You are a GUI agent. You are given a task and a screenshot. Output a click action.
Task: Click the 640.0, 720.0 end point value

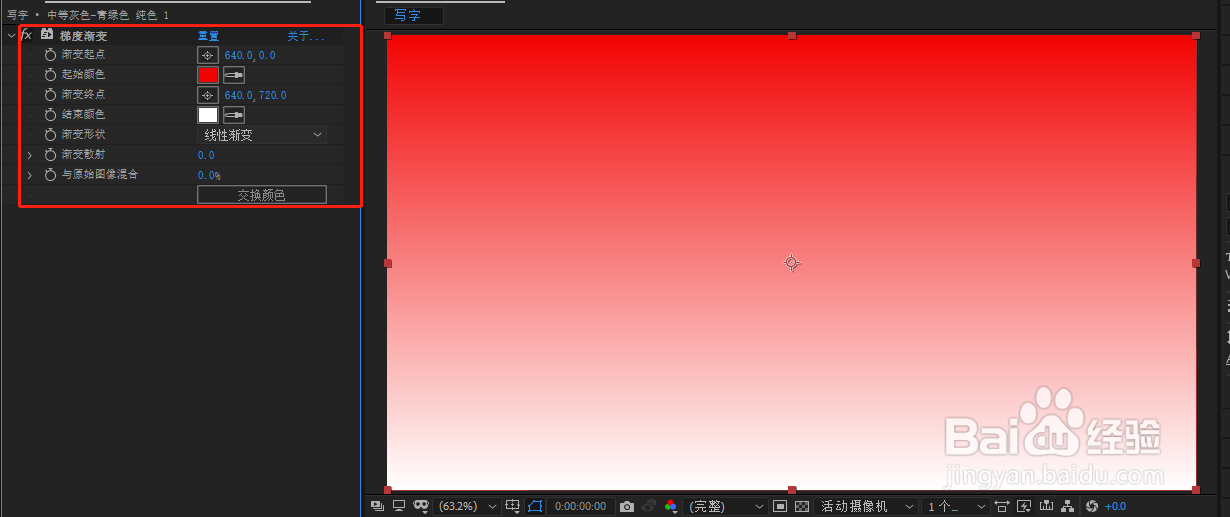(255, 95)
